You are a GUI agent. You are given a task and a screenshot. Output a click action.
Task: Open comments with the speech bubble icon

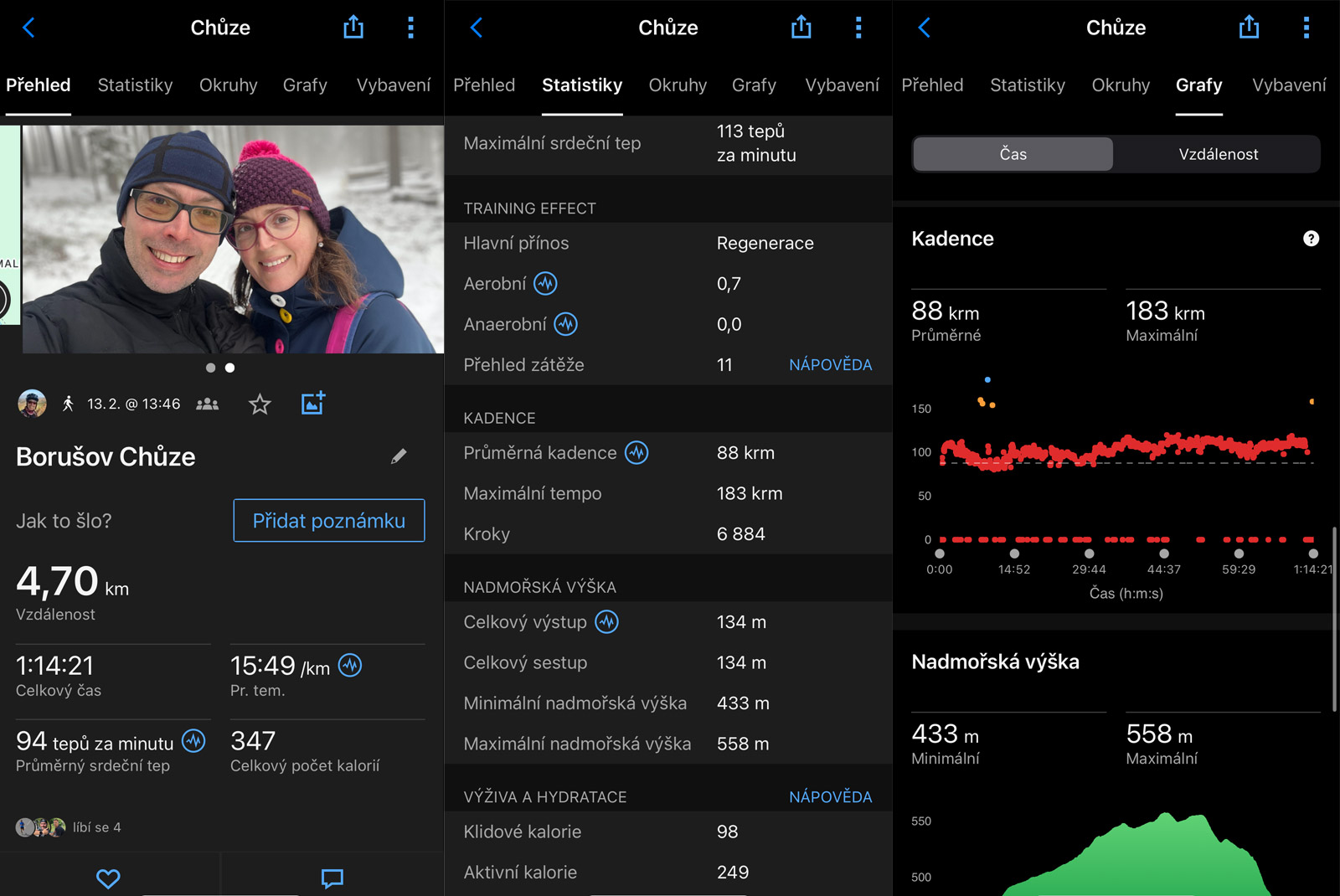click(x=332, y=878)
